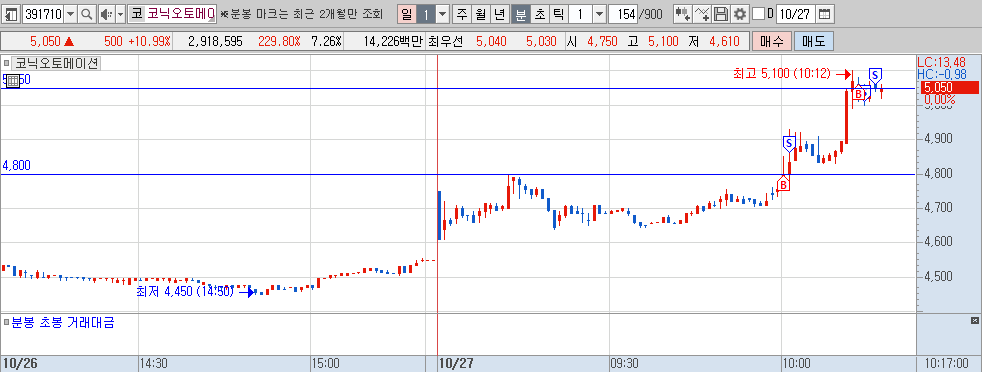Click the table grid icon on chart
The image size is (982, 372).
[13, 81]
